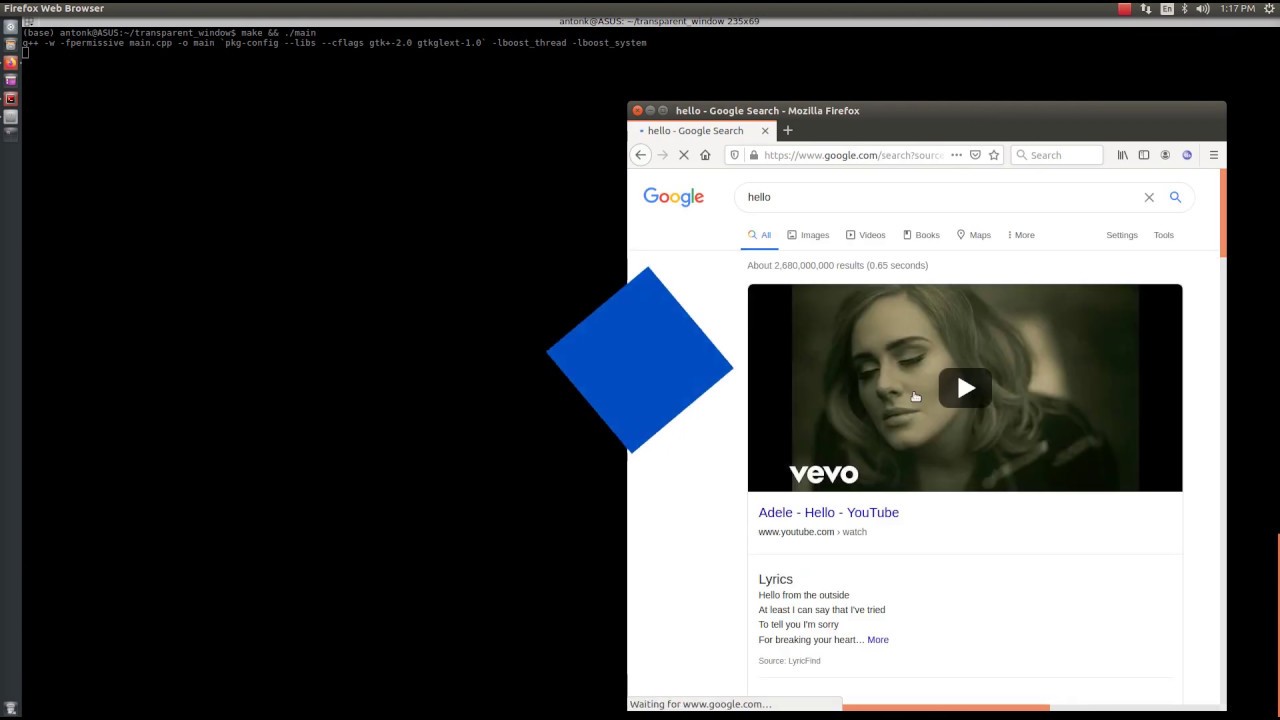
Task: Save page to Pocket icon
Action: (x=975, y=155)
